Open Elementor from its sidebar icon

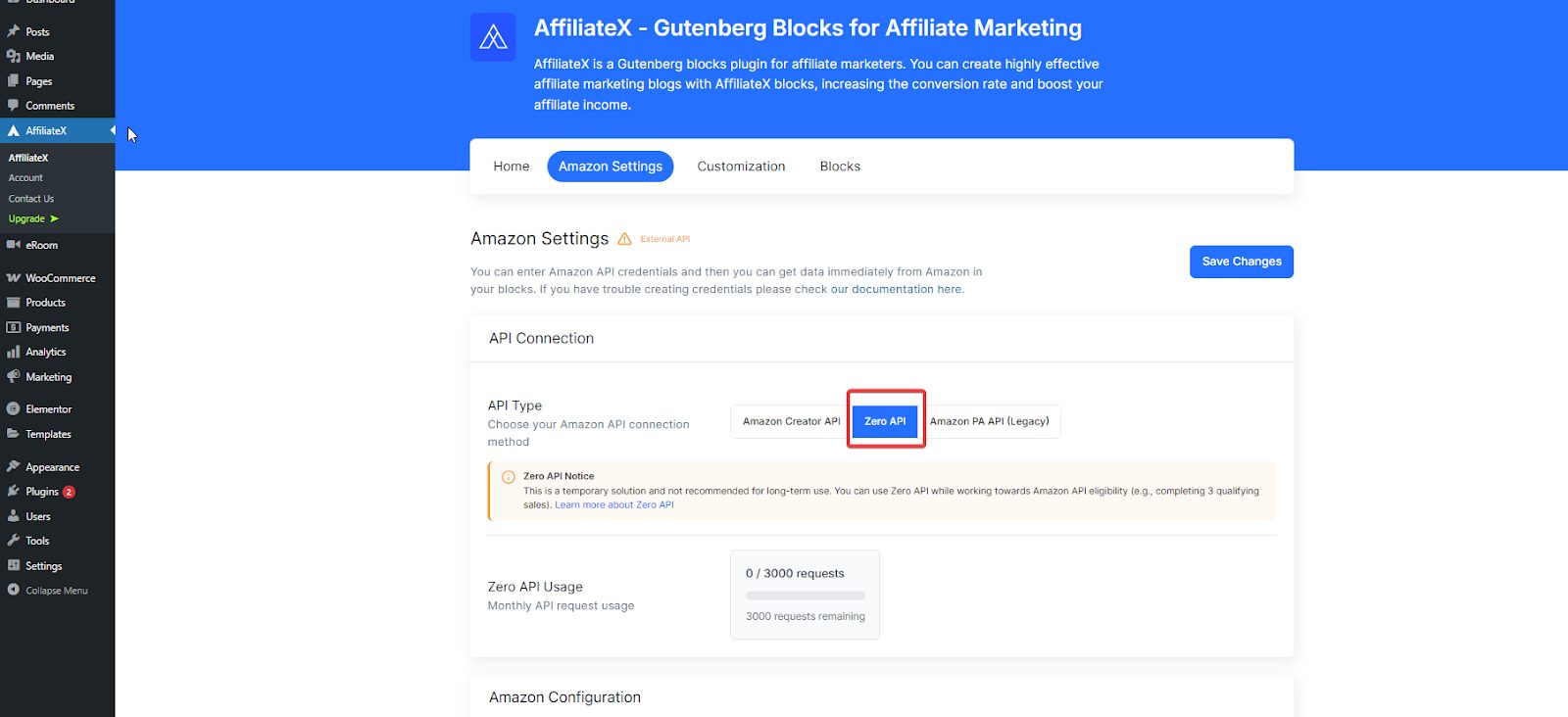tap(14, 408)
